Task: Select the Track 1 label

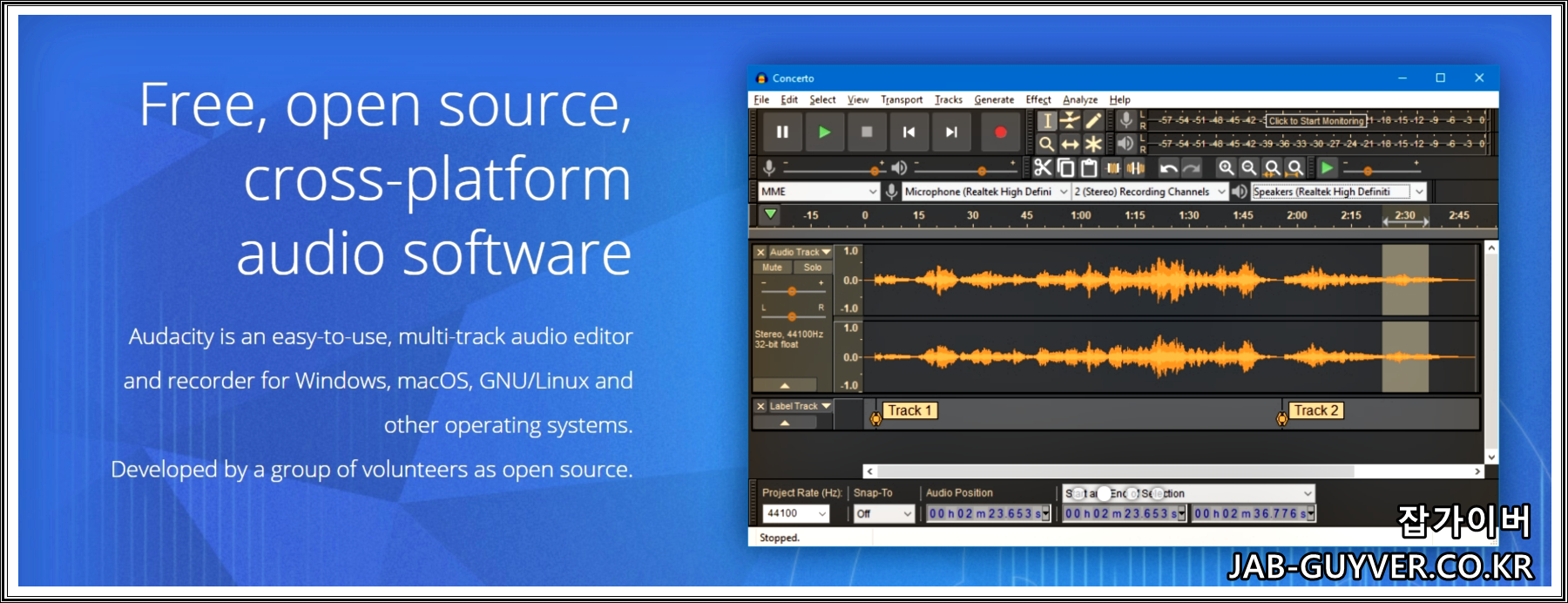Action: (909, 410)
